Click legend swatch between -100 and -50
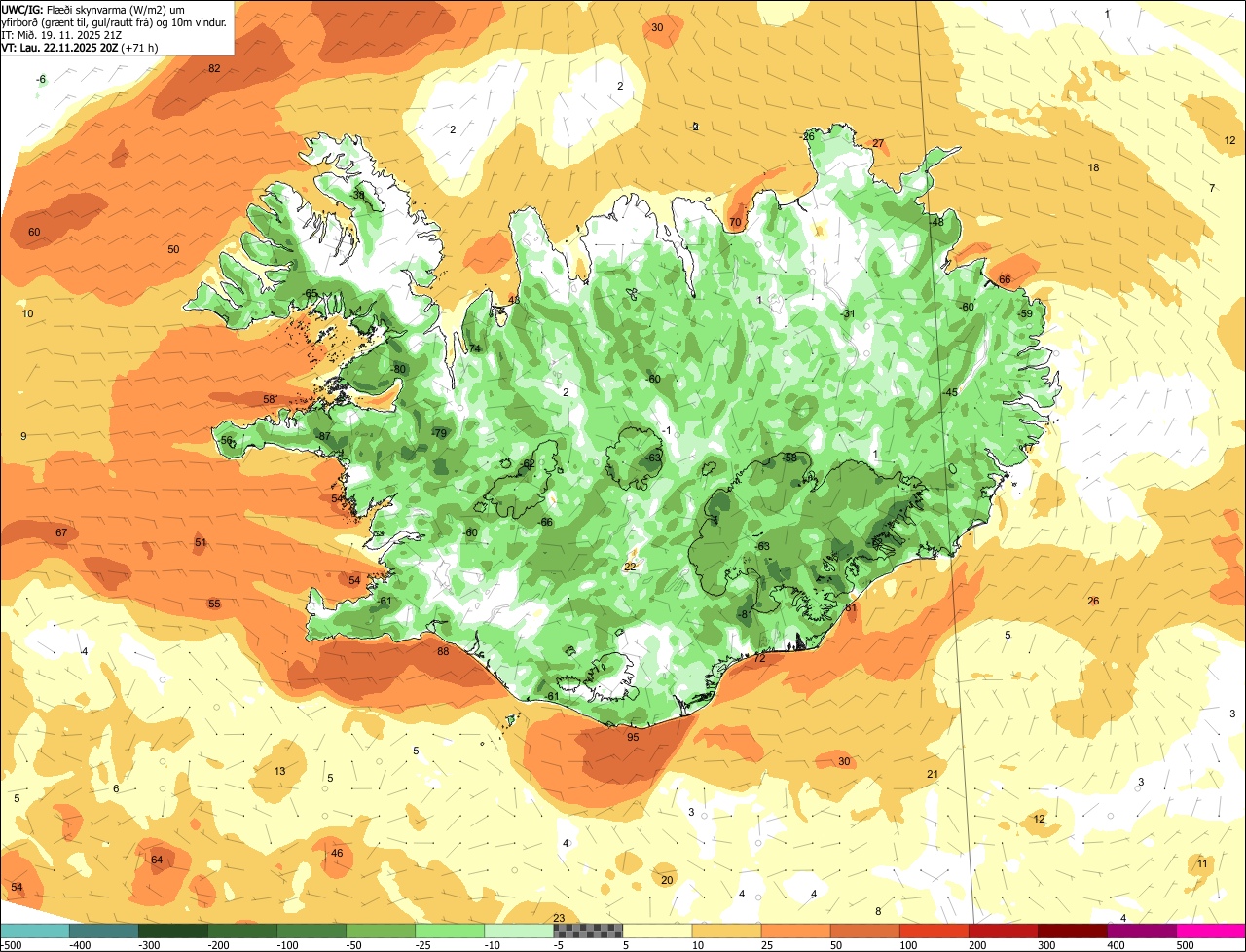This screenshot has height=952, width=1246. coord(311,931)
